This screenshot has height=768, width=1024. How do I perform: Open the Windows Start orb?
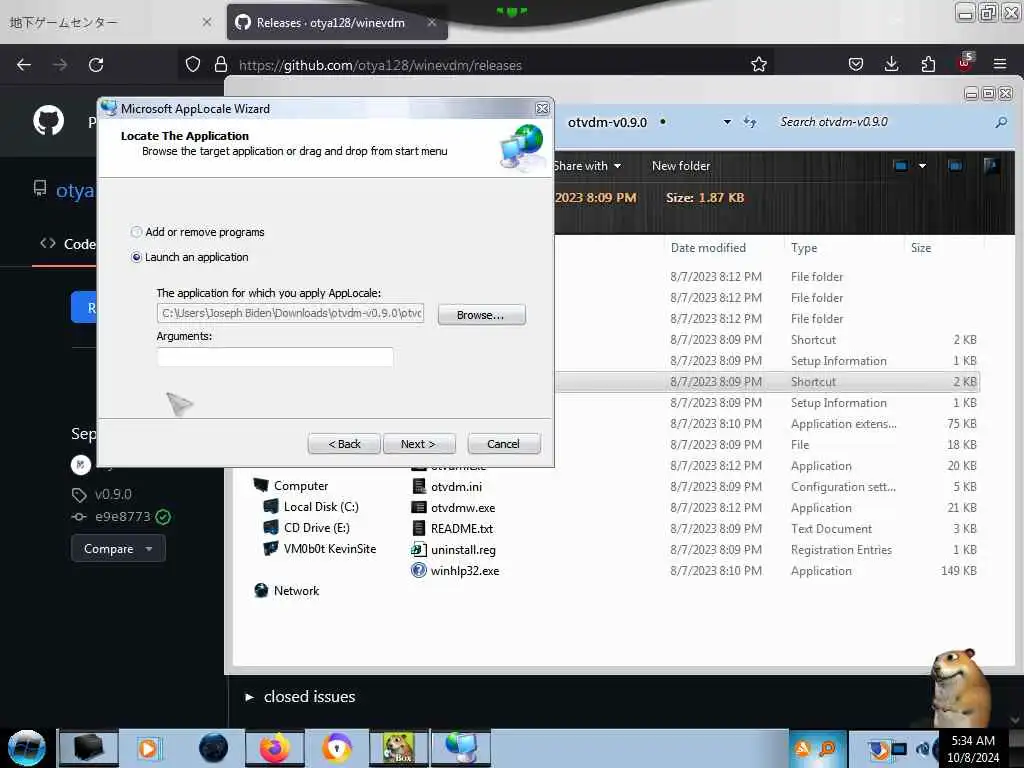[x=26, y=748]
